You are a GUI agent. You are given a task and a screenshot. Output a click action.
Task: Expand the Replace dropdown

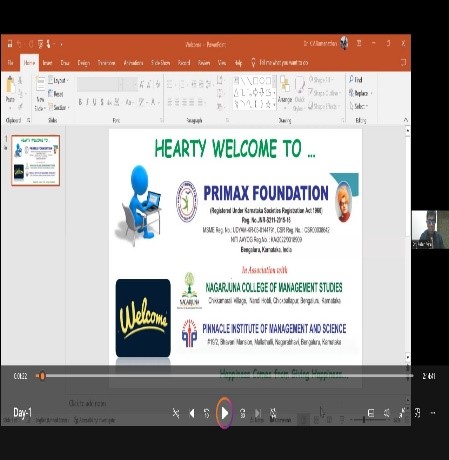click(360, 93)
